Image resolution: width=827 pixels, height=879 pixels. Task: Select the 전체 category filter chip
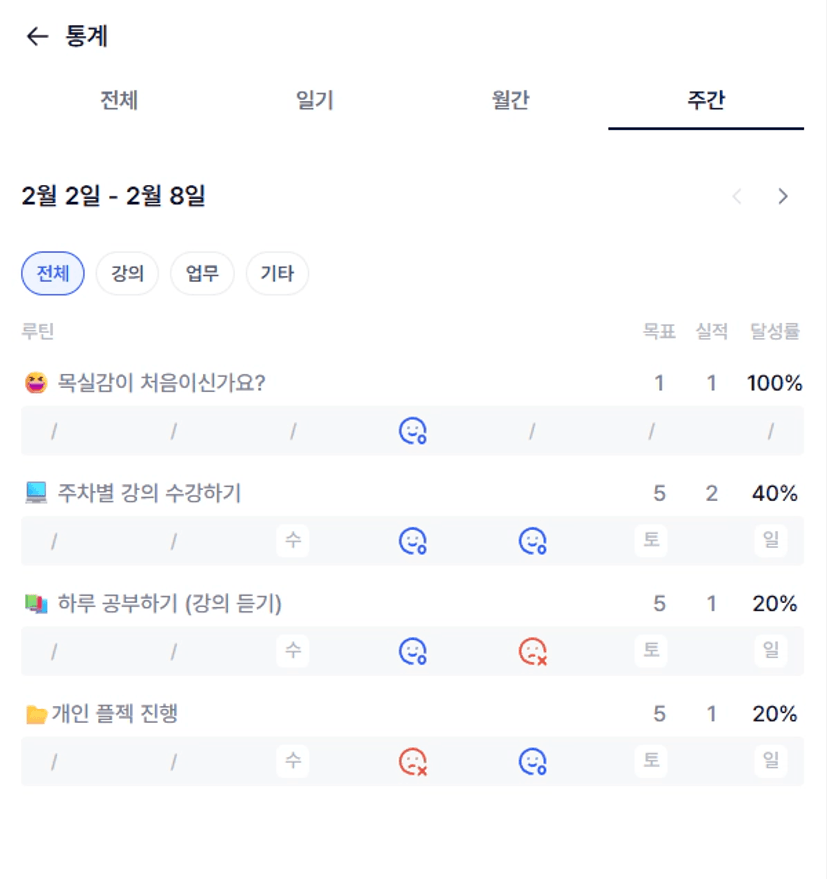coord(53,273)
